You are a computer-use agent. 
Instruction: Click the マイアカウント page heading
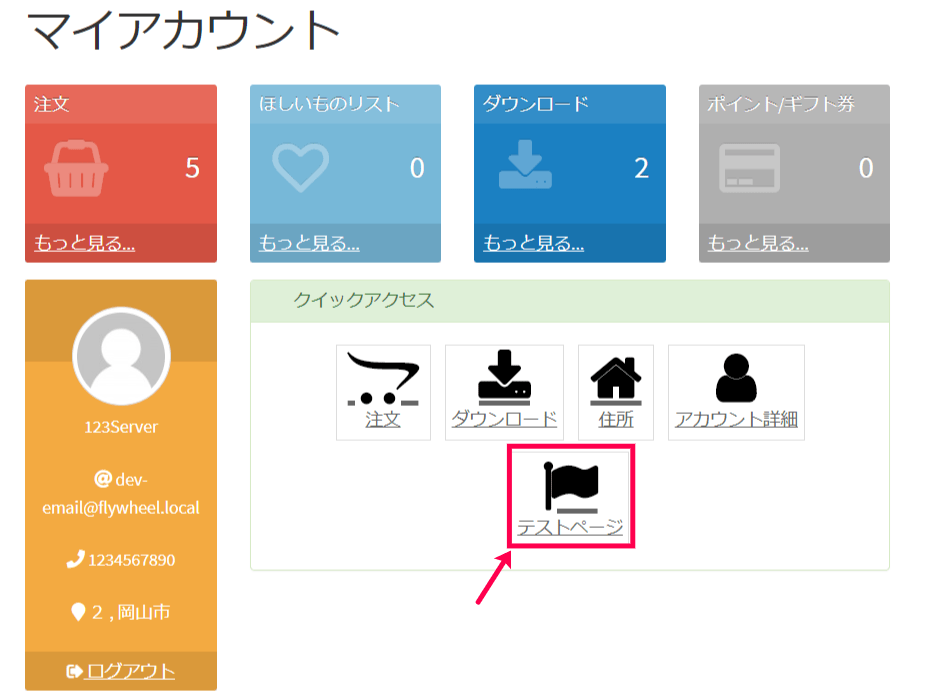183,30
